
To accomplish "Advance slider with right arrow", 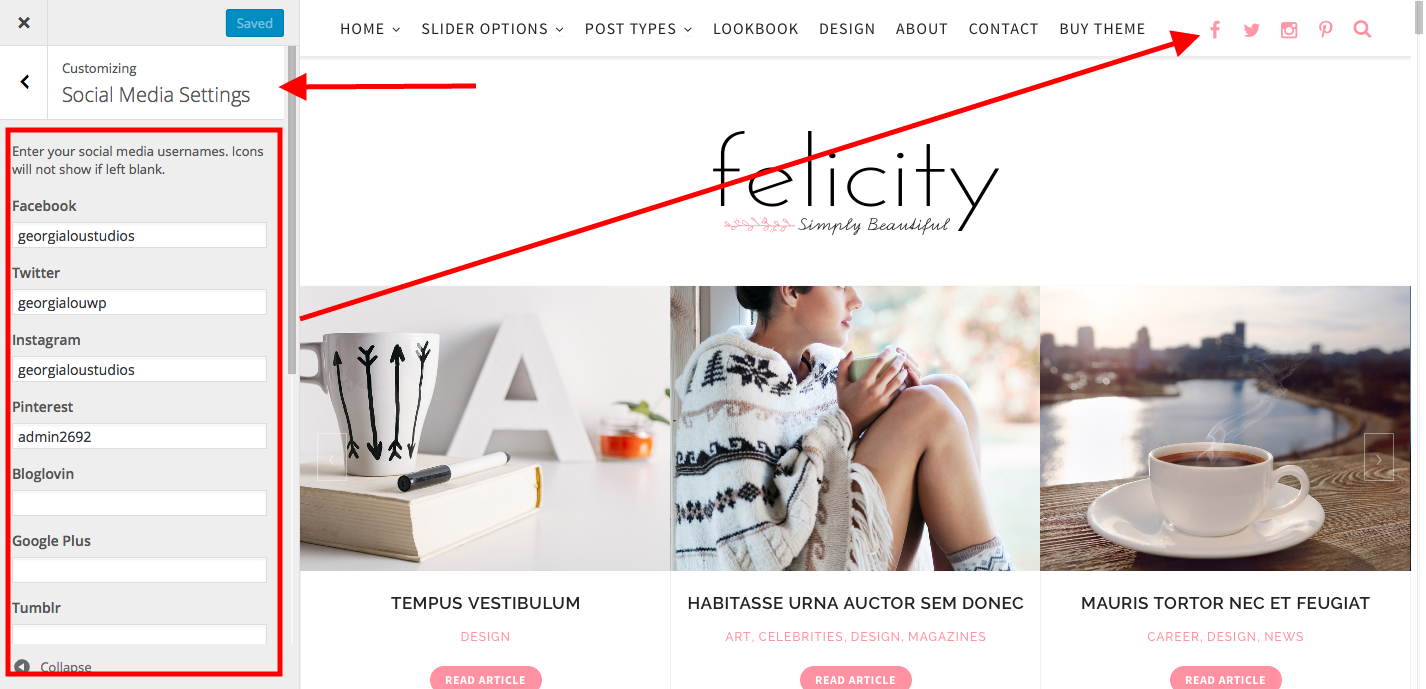I will (x=1378, y=458).
